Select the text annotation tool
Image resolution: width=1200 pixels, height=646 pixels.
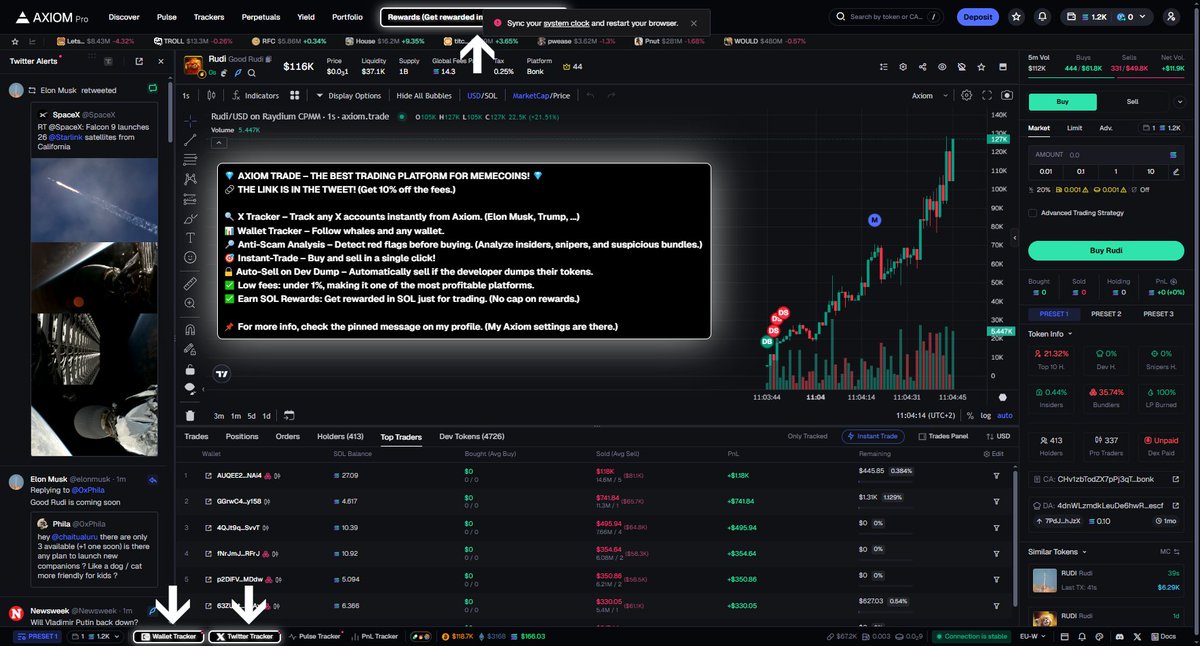tap(190, 237)
